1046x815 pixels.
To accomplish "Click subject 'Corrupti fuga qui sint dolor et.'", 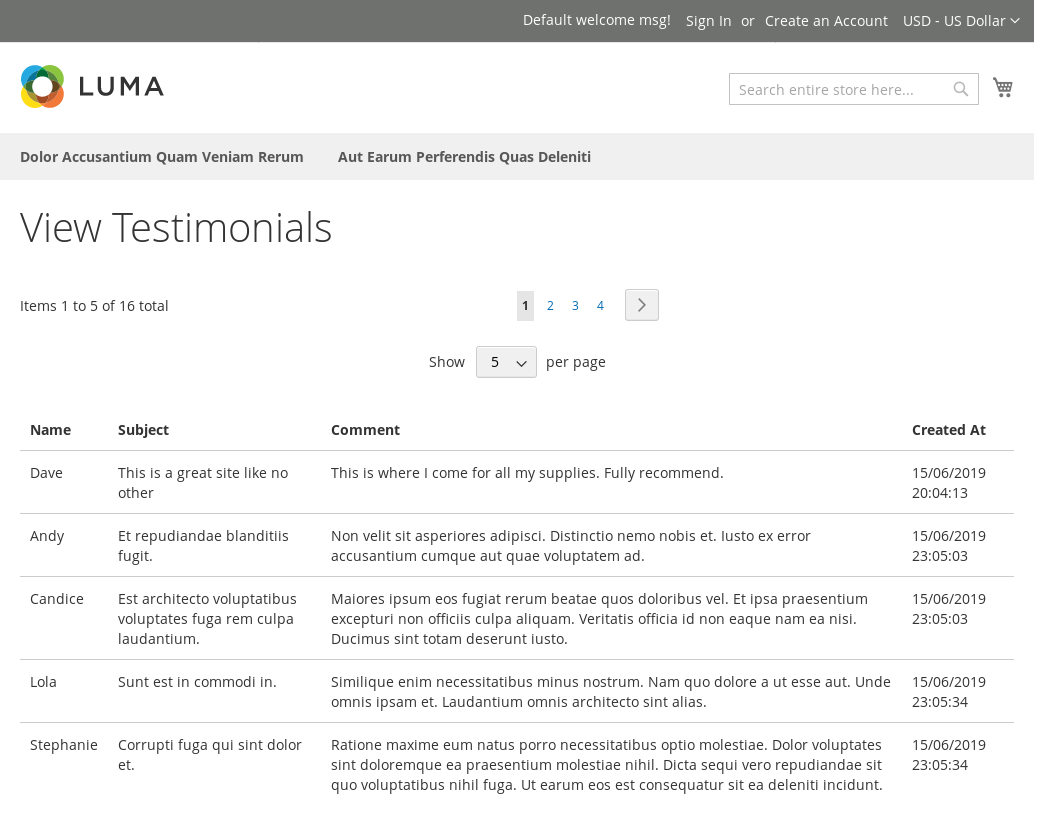I will click(x=210, y=755).
